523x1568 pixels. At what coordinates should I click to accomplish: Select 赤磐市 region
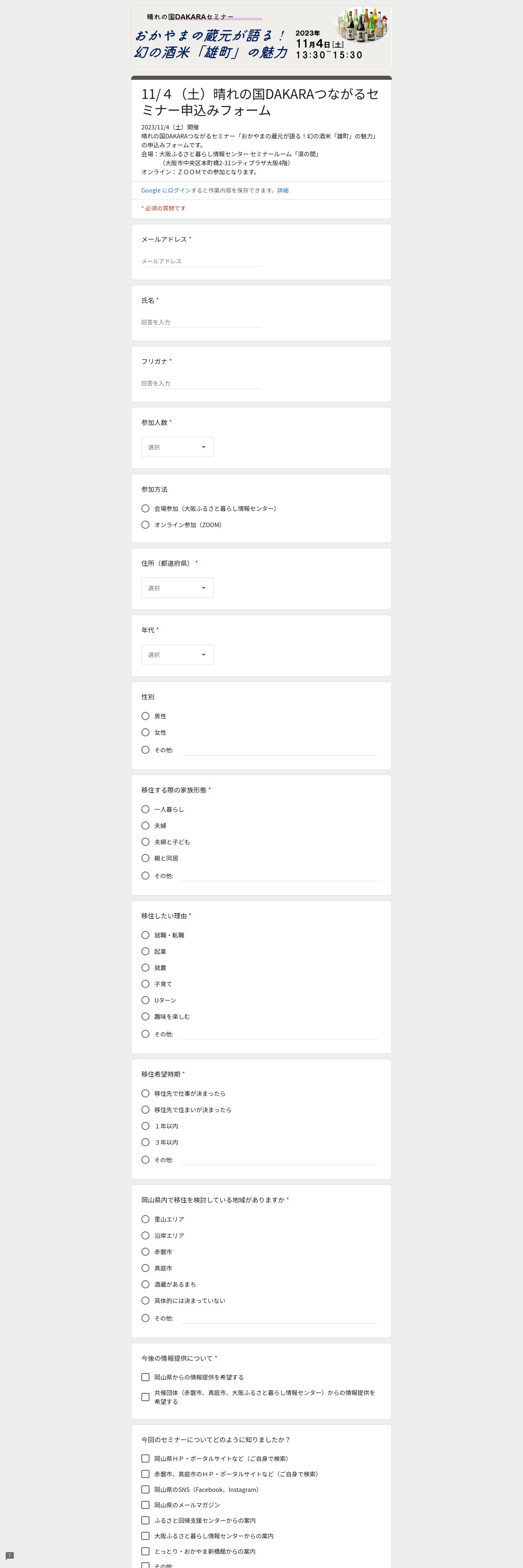coord(145,1252)
